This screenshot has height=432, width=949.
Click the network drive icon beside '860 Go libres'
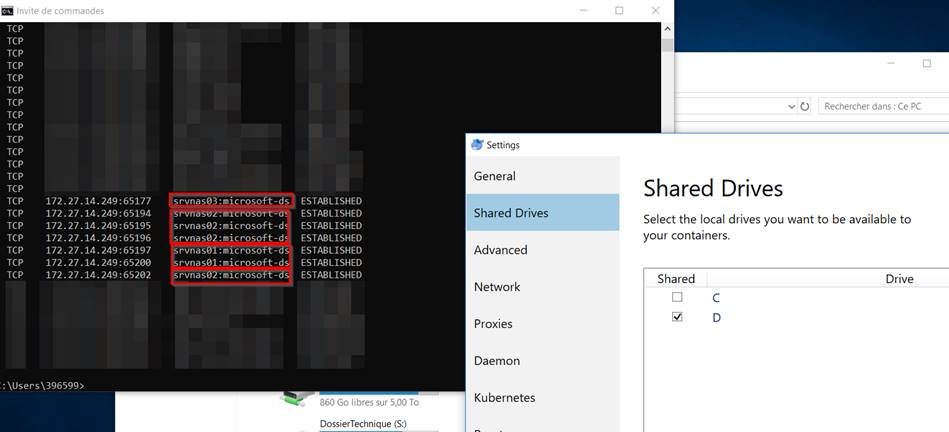click(x=297, y=398)
